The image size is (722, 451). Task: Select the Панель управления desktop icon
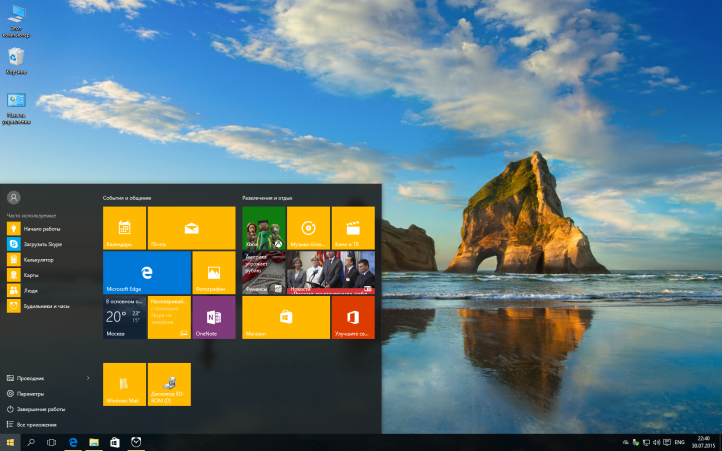click(x=16, y=108)
